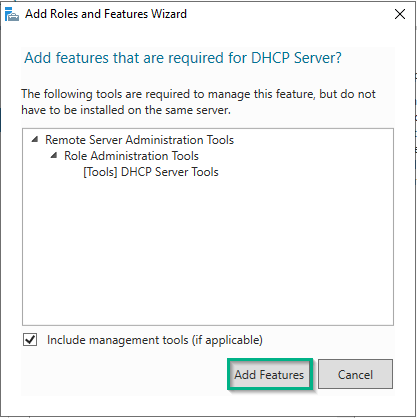Uncheck the Include management tools checkbox
Viewport: 417px width, 418px height.
pyautogui.click(x=30, y=340)
